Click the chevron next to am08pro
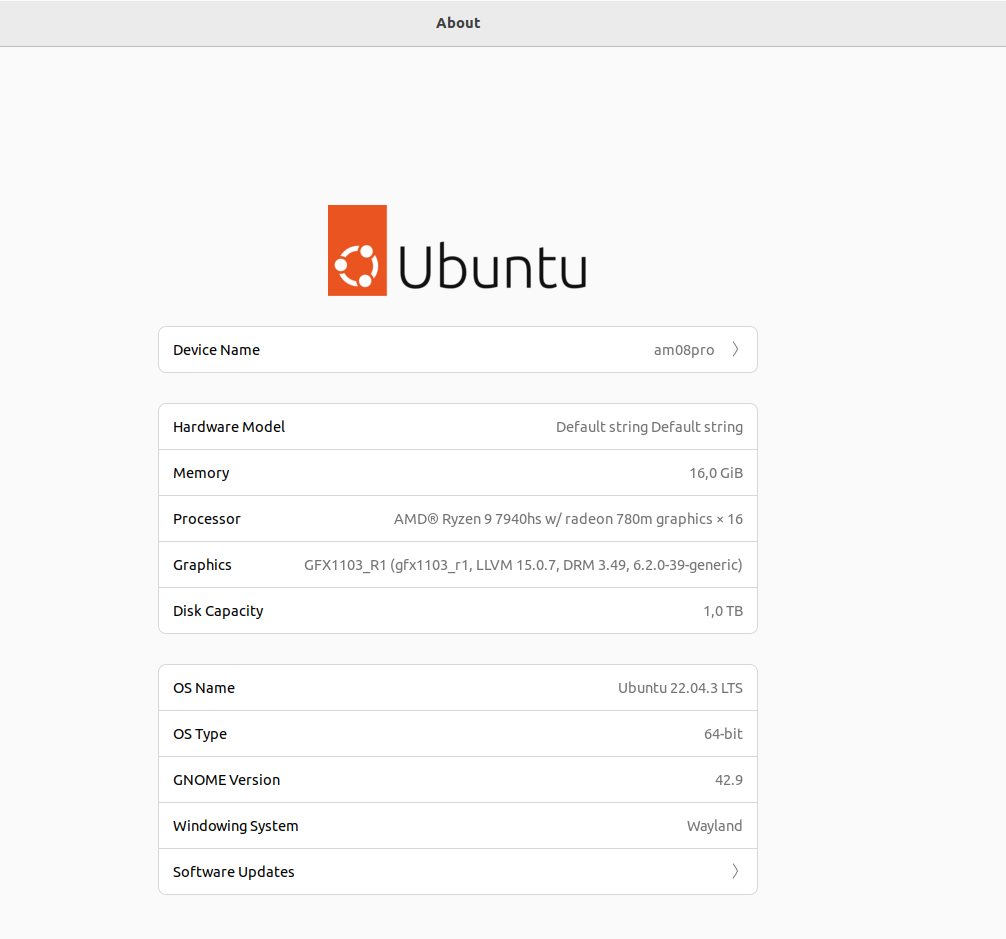The width and height of the screenshot is (1006, 939). (735, 350)
